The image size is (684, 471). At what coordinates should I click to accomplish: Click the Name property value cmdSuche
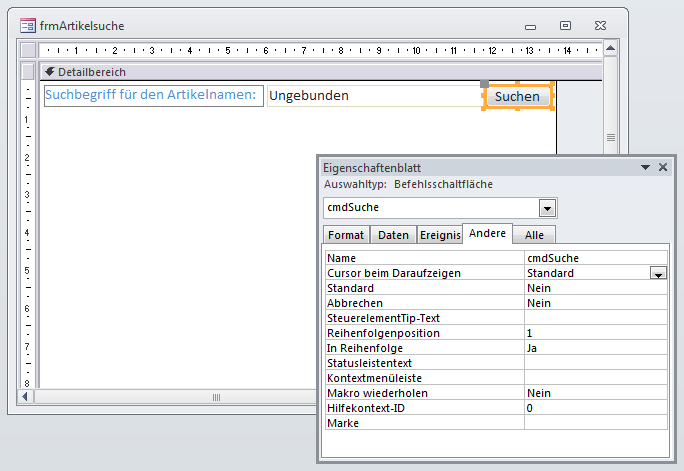[x=596, y=258]
